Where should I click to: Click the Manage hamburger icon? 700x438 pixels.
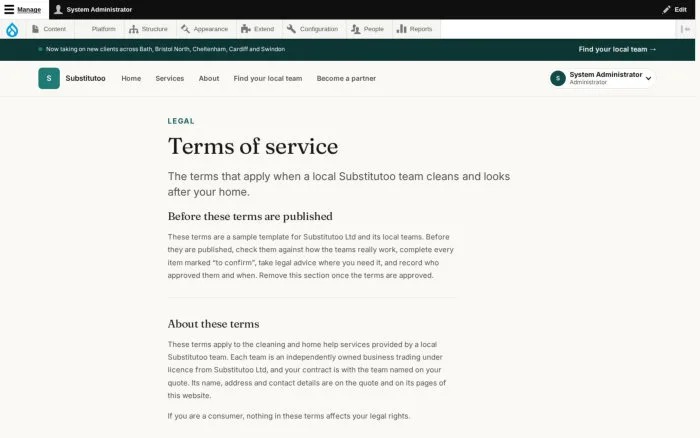(9, 9)
